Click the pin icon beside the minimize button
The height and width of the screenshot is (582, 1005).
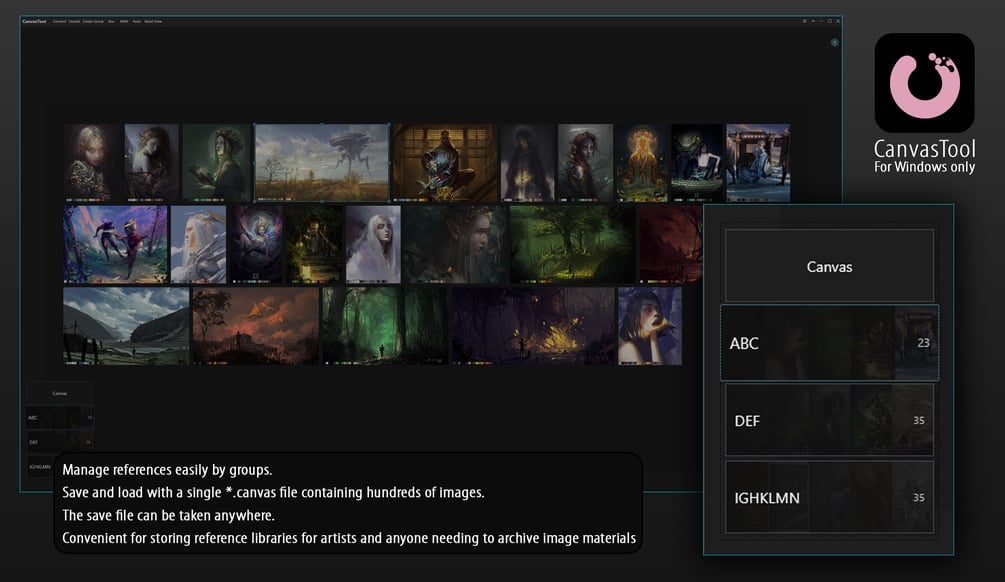[813, 21]
